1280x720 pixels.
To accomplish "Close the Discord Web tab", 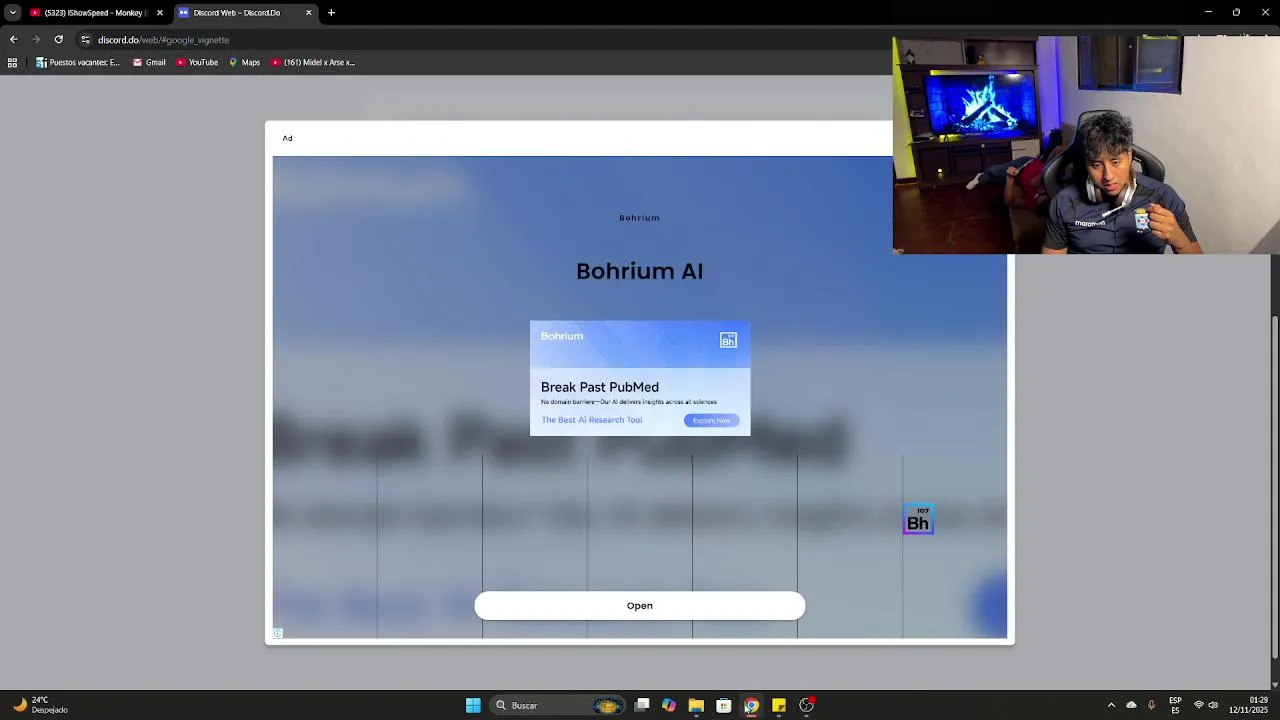I will (x=308, y=13).
